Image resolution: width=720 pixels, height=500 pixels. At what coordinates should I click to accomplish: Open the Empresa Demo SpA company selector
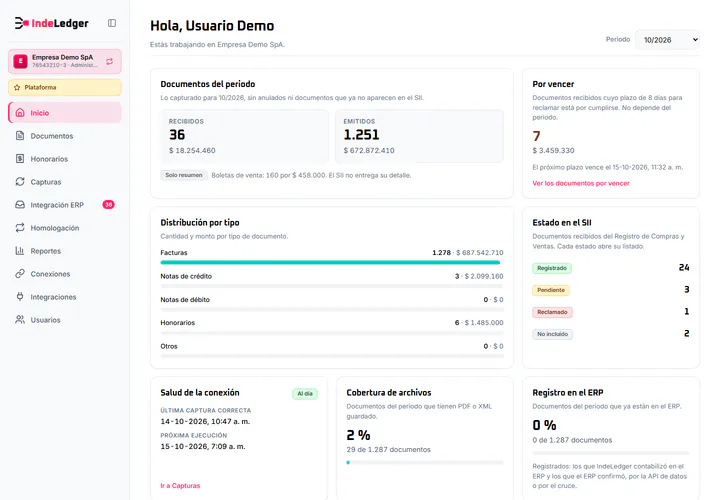pos(65,62)
